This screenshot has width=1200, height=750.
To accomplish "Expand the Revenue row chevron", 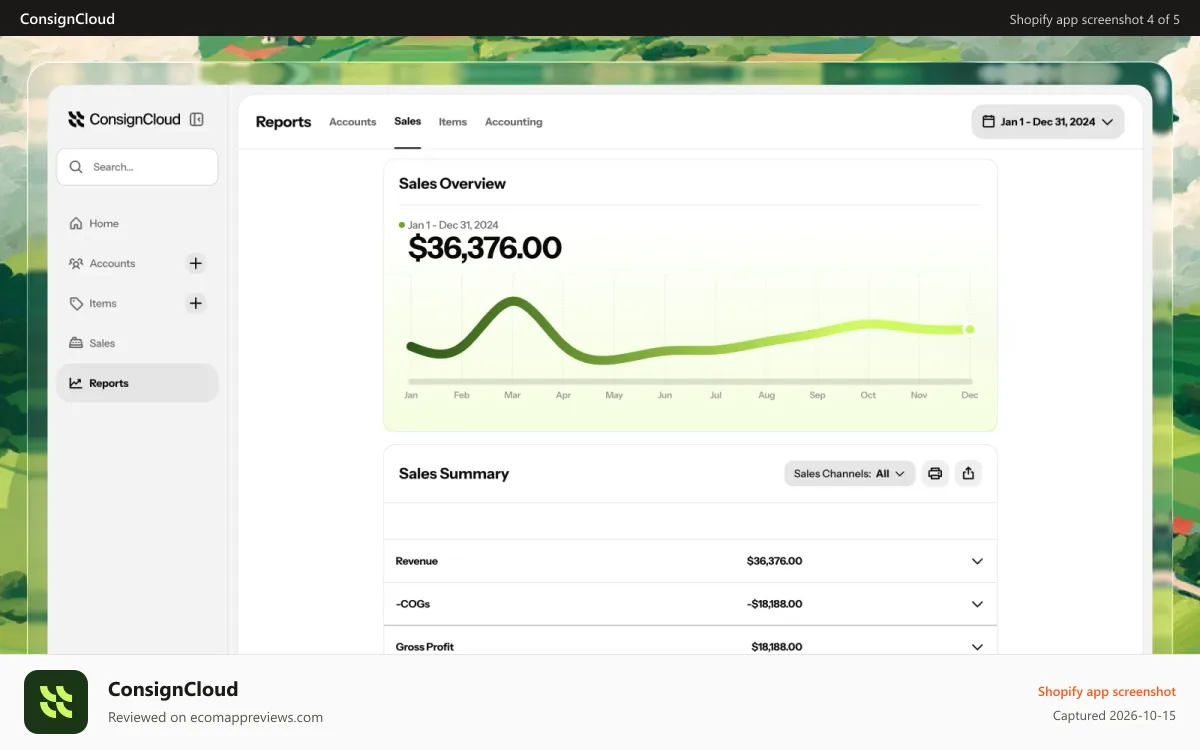I will (x=978, y=561).
